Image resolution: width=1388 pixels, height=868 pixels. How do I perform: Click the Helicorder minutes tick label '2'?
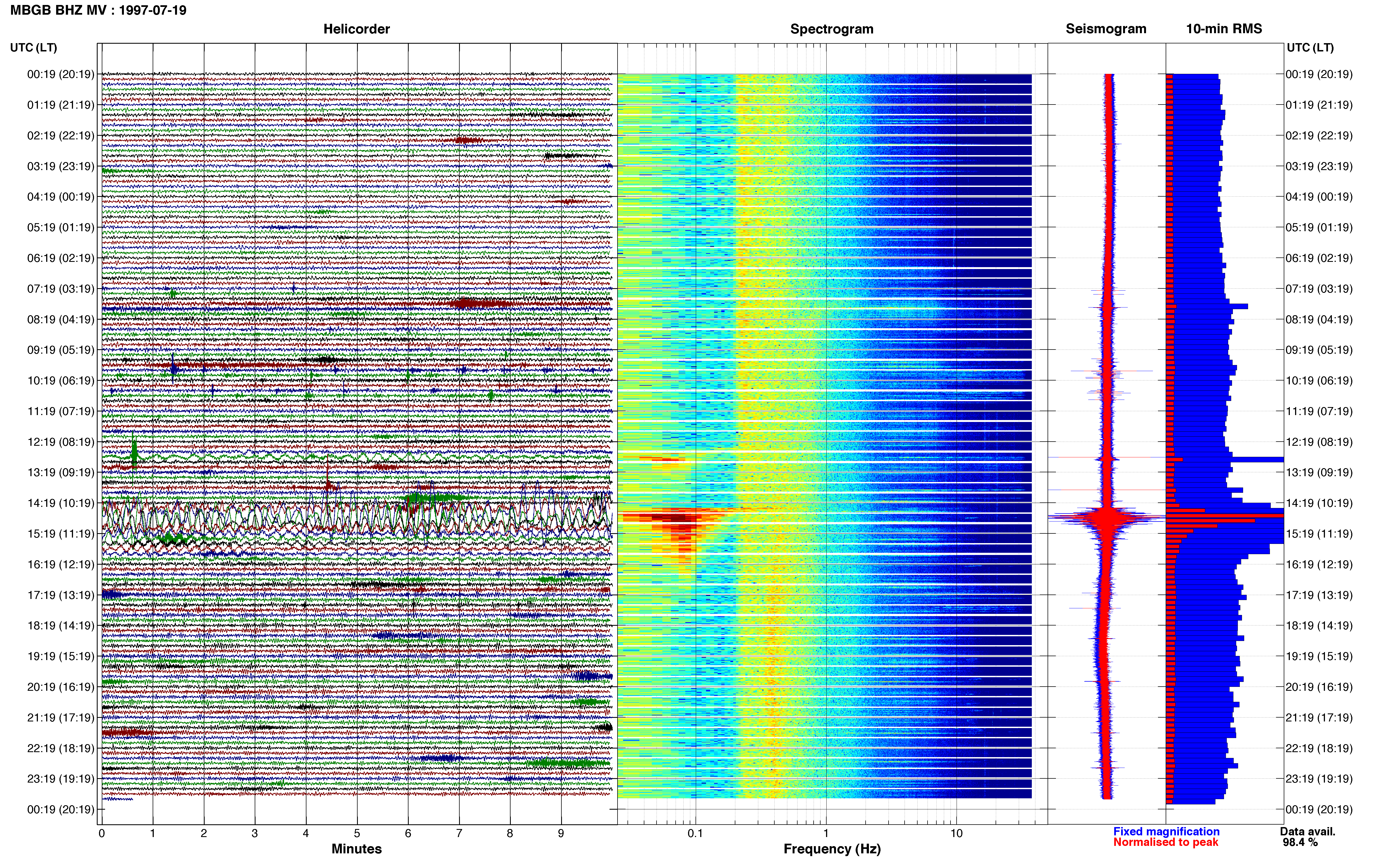pyautogui.click(x=204, y=833)
